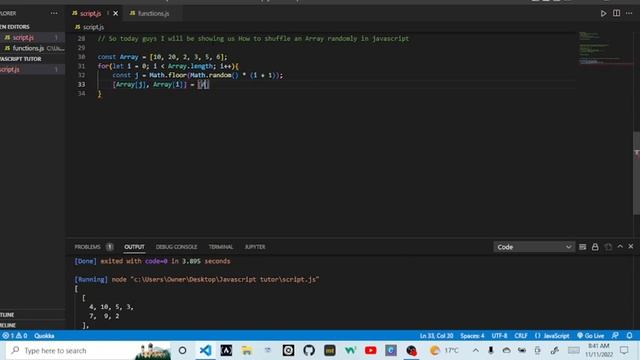Open the notifications bell in status bar
The width and height of the screenshot is (640, 360).
629,336
